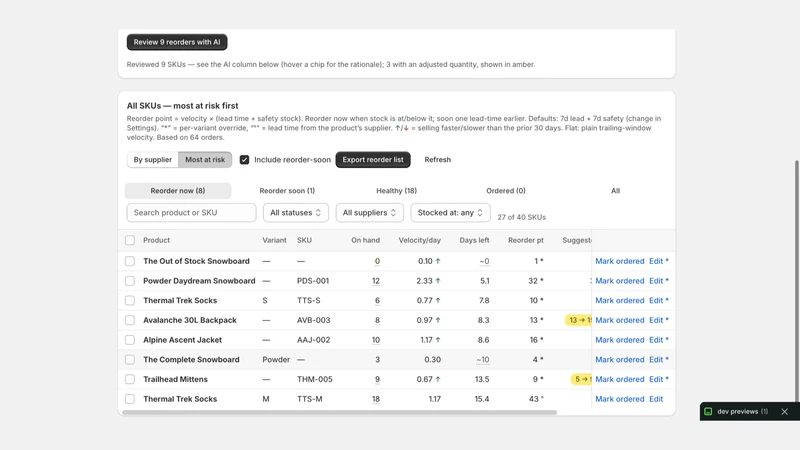
Task: Toggle select-all checkbox in table header
Action: point(130,240)
